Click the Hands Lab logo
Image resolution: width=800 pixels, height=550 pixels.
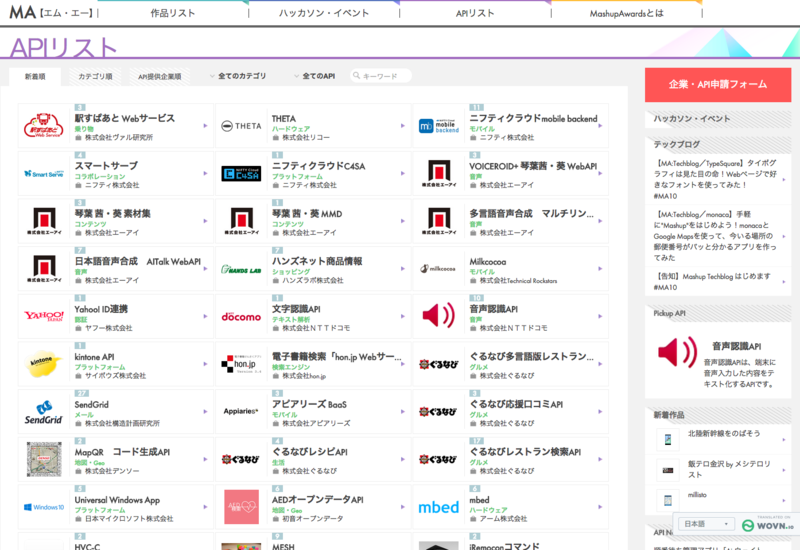coord(241,269)
